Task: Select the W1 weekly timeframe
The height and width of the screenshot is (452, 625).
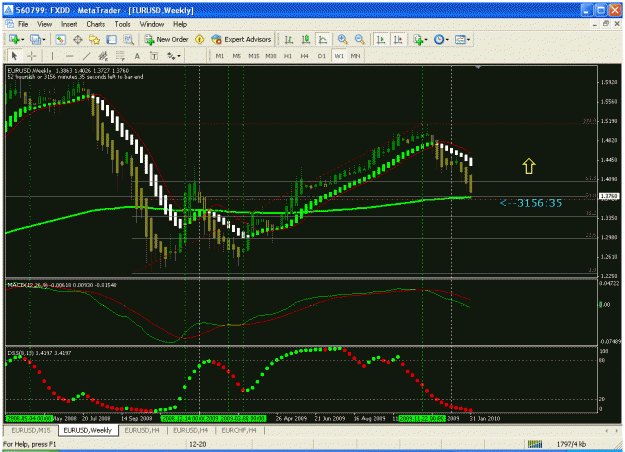Action: pyautogui.click(x=339, y=56)
